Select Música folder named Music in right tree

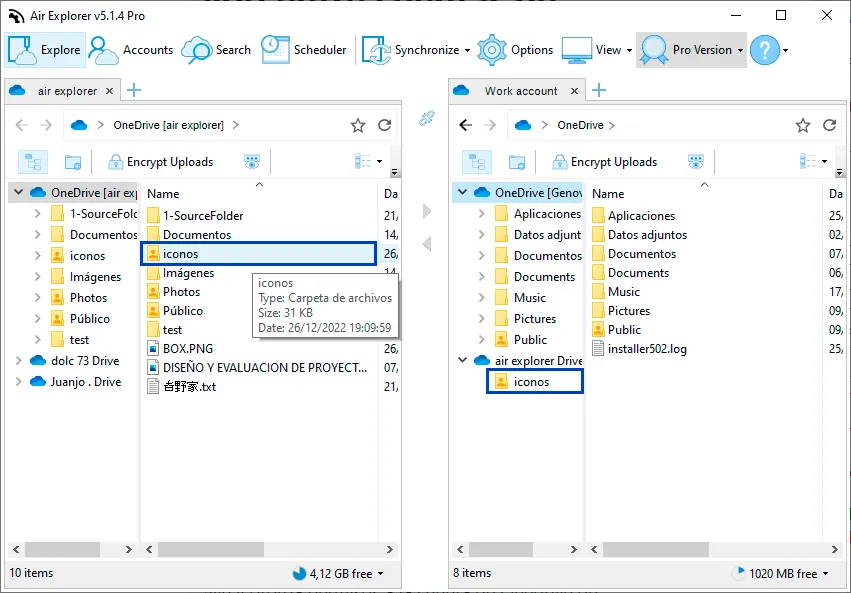pos(529,297)
